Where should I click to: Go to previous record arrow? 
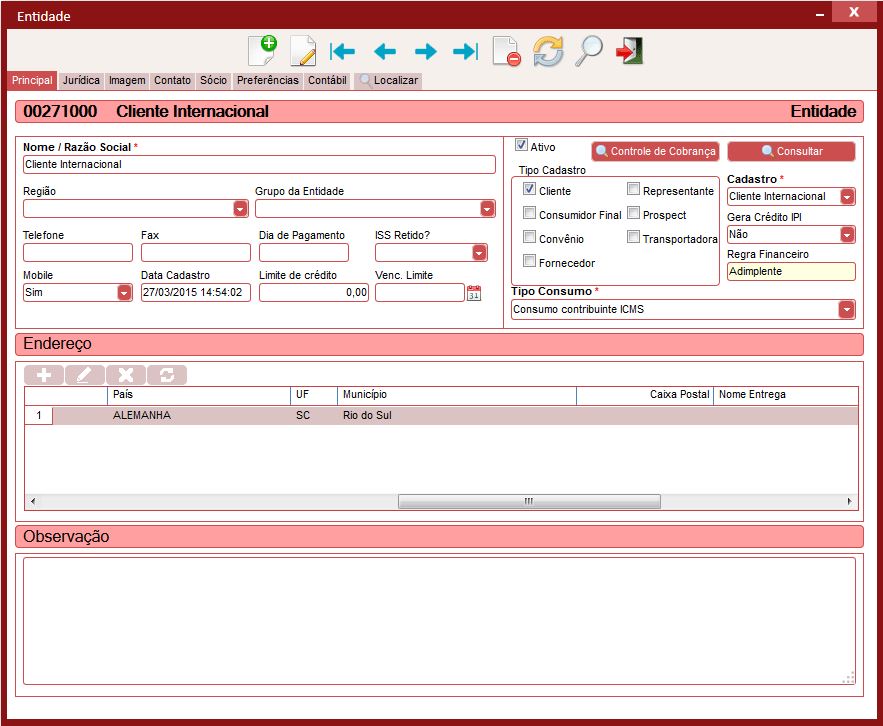tap(385, 52)
